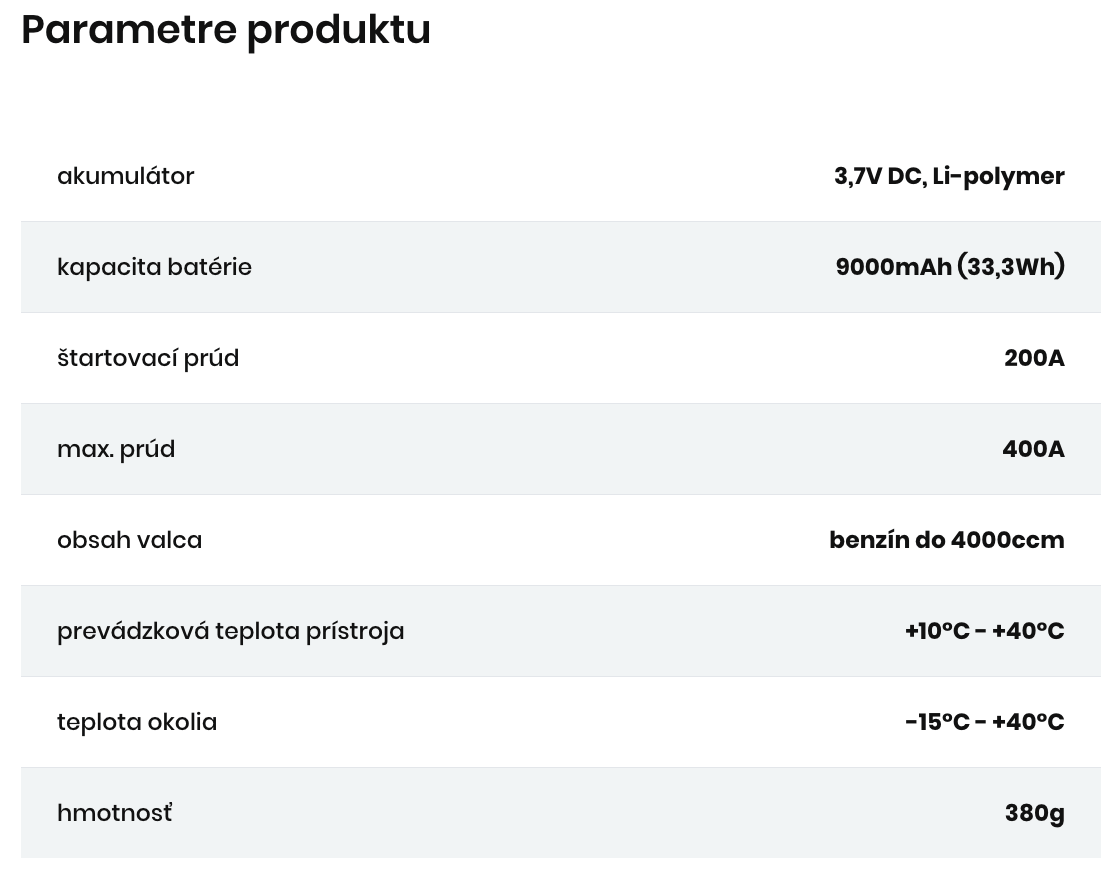
Task: Click the benzín do 4000ccm value
Action: click(x=947, y=540)
